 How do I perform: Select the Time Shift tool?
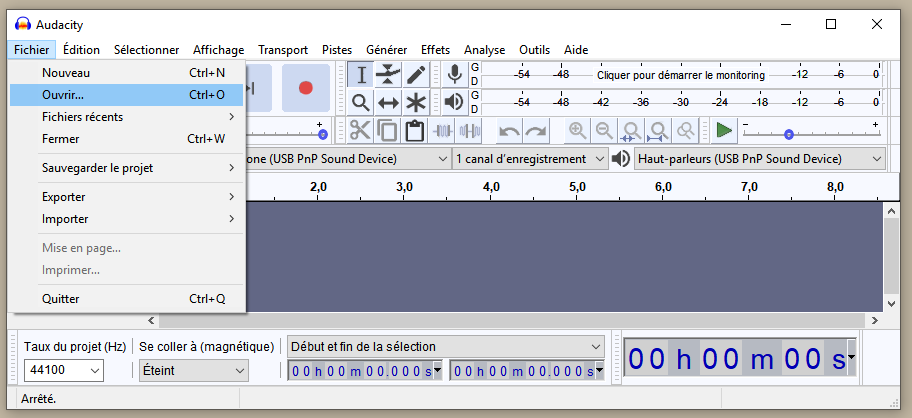coord(388,103)
